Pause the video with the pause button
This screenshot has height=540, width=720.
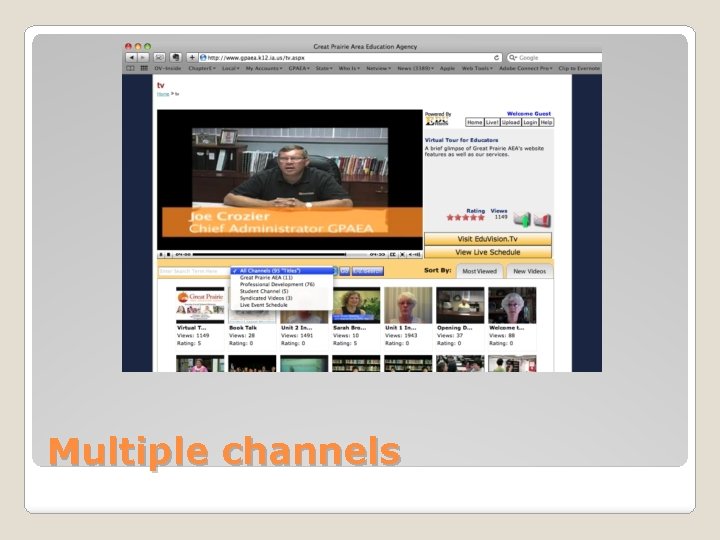[161, 254]
